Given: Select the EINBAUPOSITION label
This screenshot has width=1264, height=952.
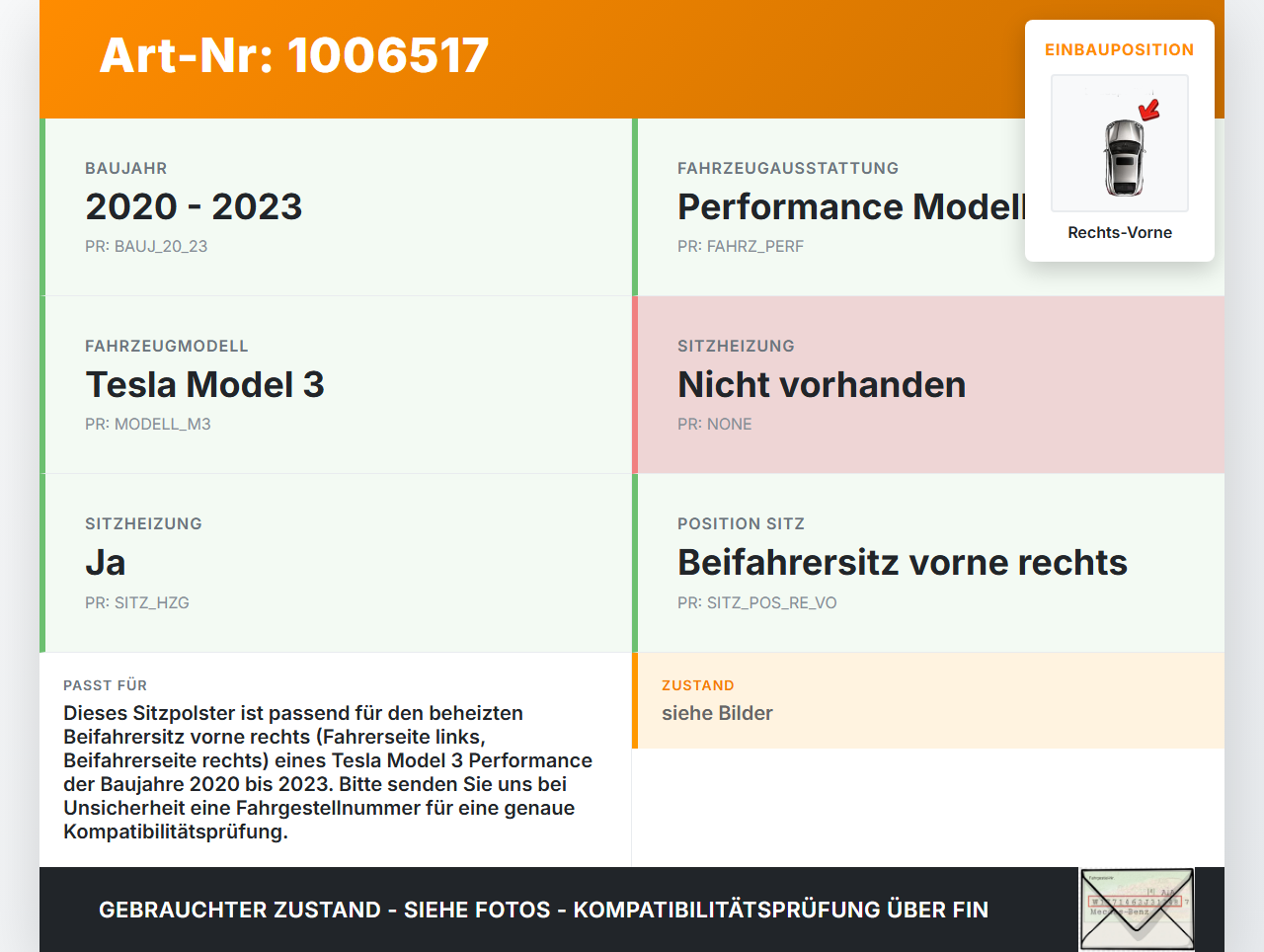Looking at the screenshot, I should coord(1120,49).
